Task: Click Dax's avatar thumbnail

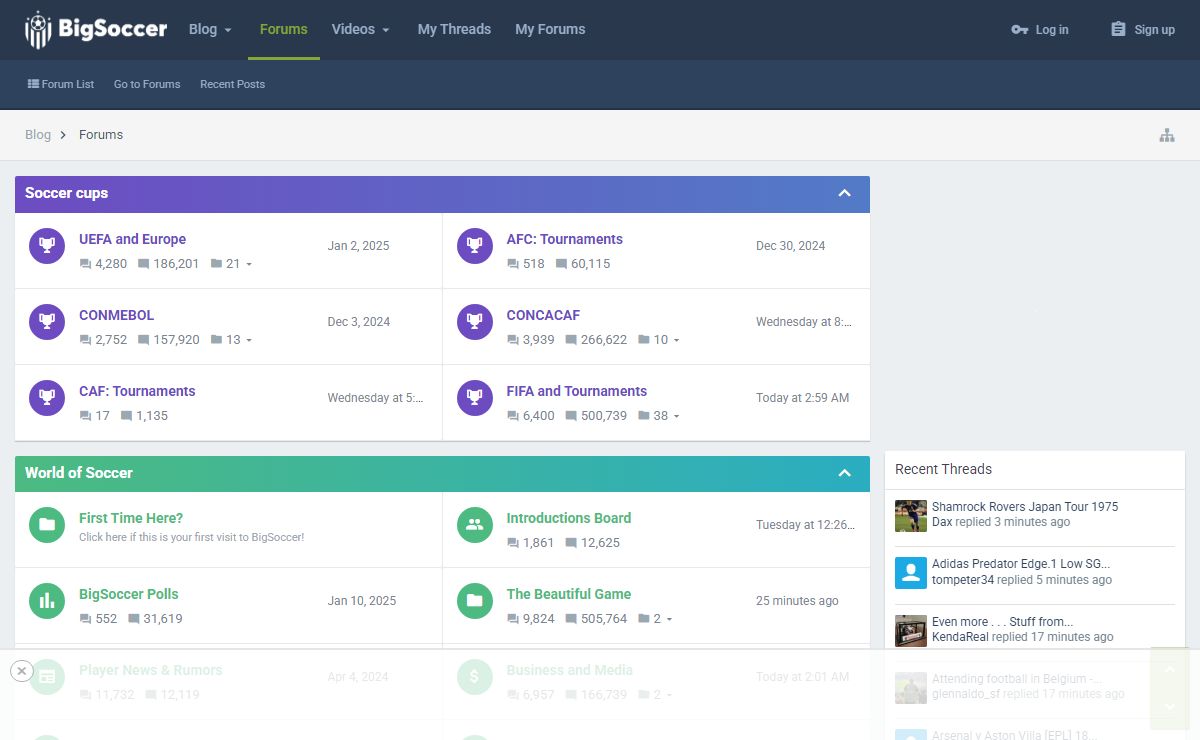Action: [x=911, y=516]
